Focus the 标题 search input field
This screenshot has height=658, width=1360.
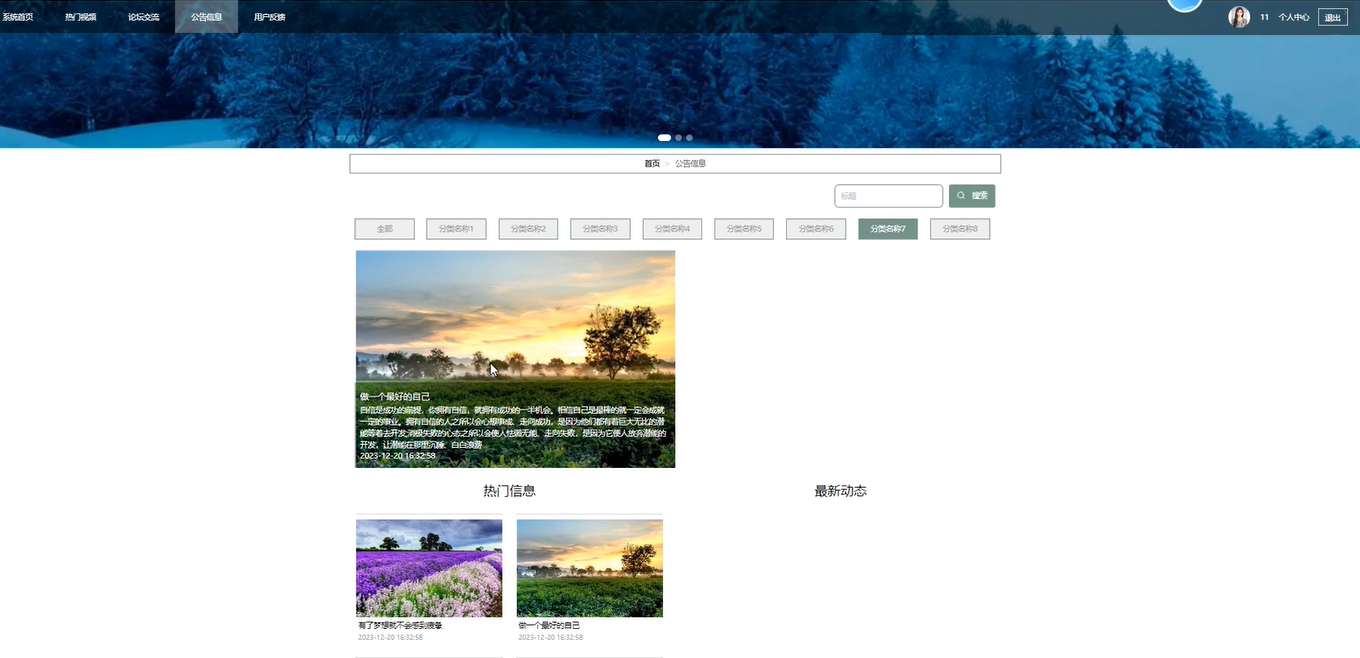889,196
